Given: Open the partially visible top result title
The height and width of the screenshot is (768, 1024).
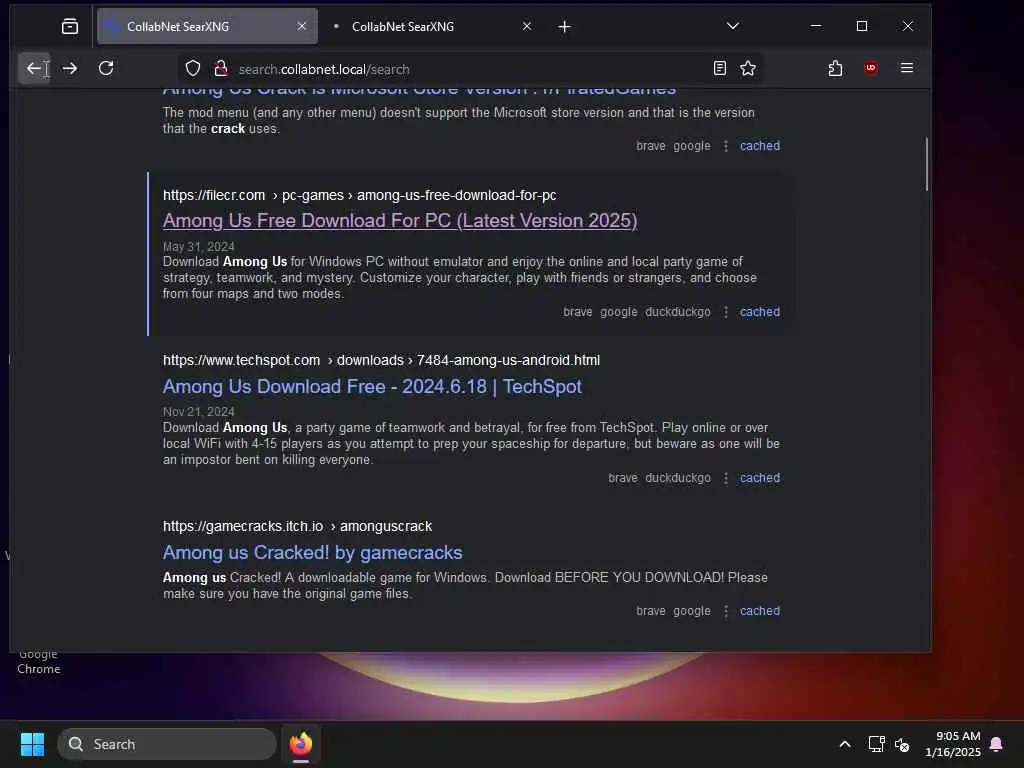Looking at the screenshot, I should [419, 90].
